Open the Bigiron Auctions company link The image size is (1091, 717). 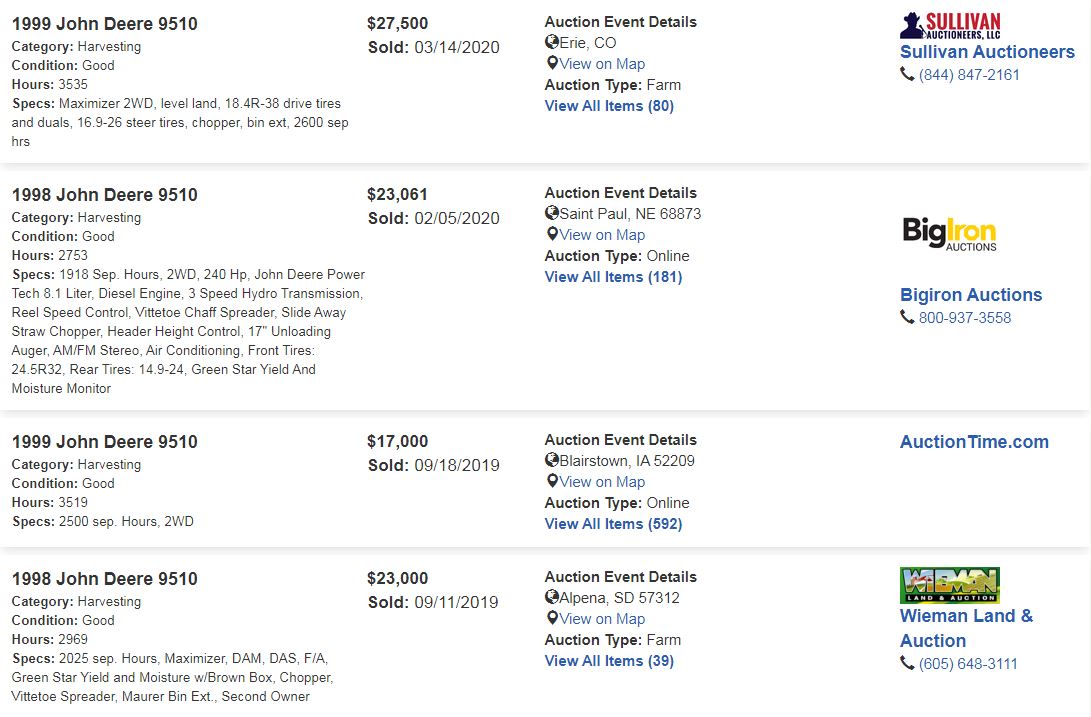click(x=971, y=295)
